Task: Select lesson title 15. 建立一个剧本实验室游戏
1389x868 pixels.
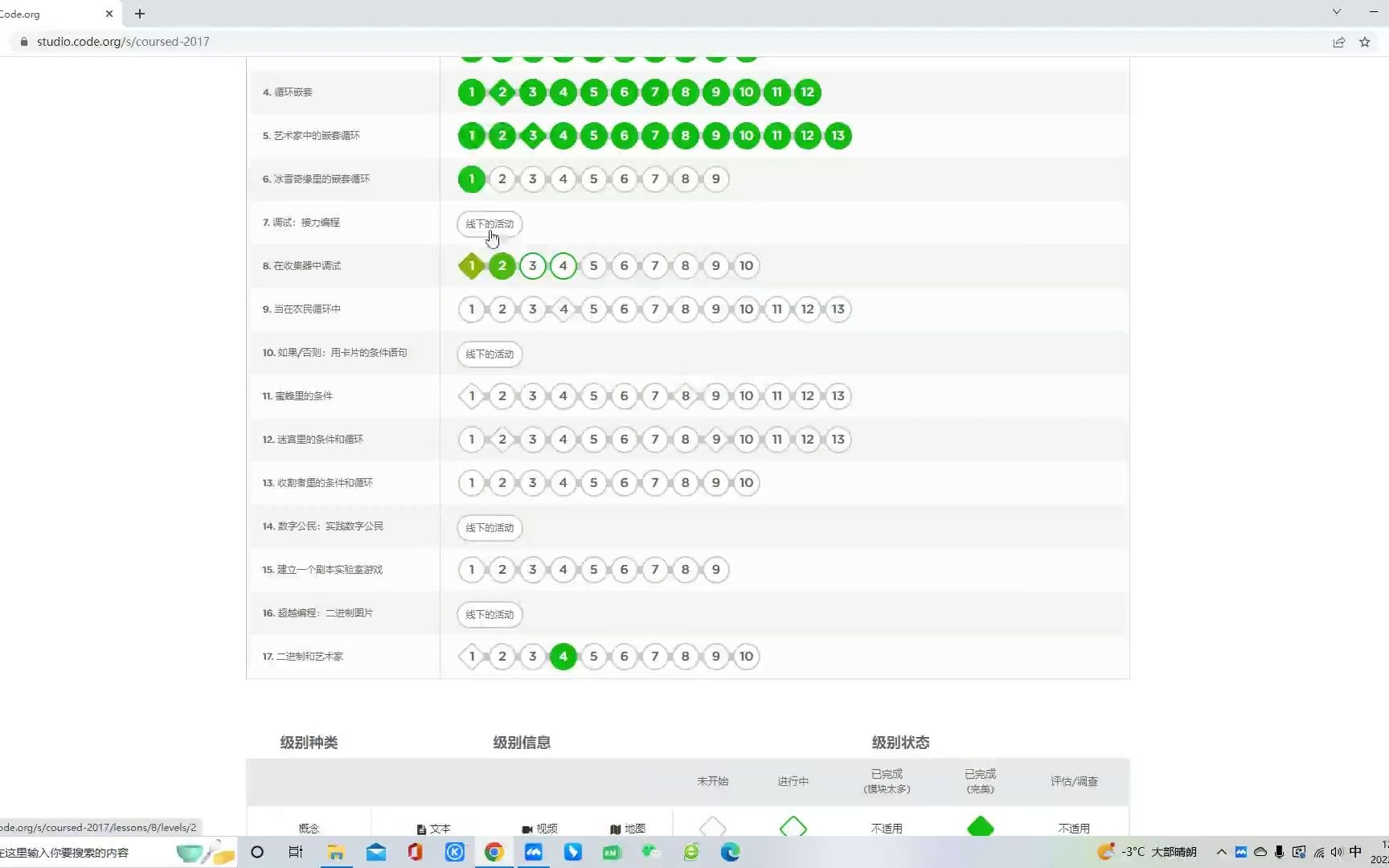Action: point(322,570)
